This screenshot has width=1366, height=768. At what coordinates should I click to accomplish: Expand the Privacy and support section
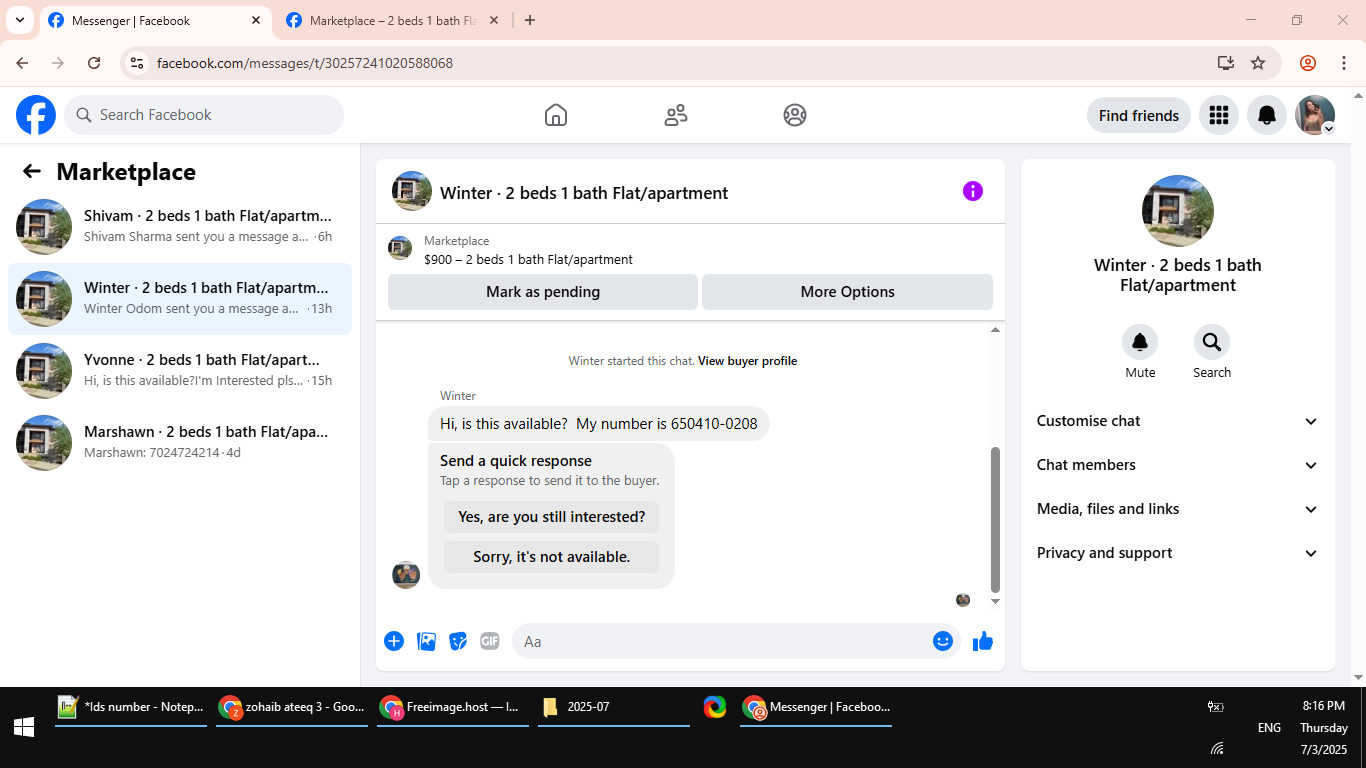[1178, 553]
